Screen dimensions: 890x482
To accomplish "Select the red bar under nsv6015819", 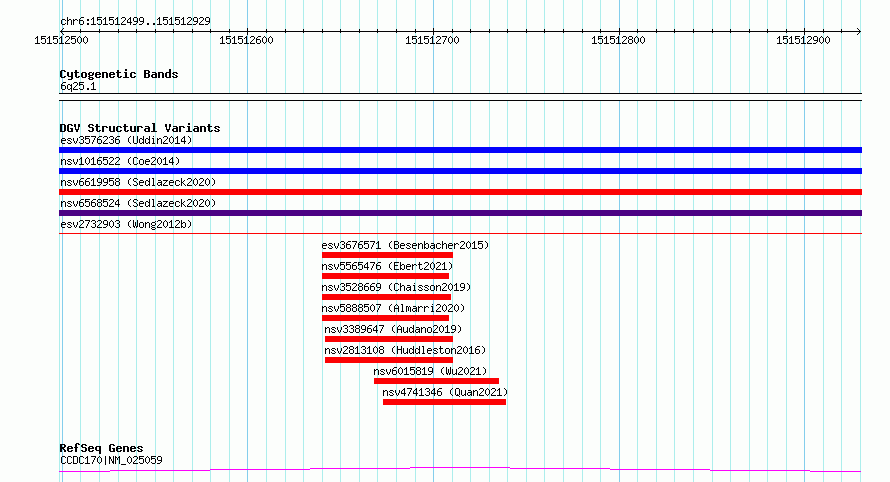I will click(436, 381).
